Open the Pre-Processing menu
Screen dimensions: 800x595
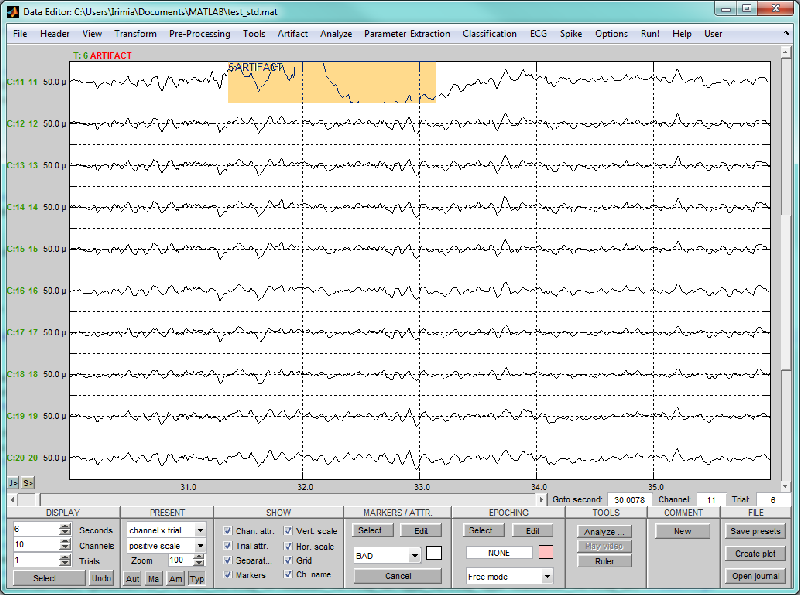click(x=199, y=34)
